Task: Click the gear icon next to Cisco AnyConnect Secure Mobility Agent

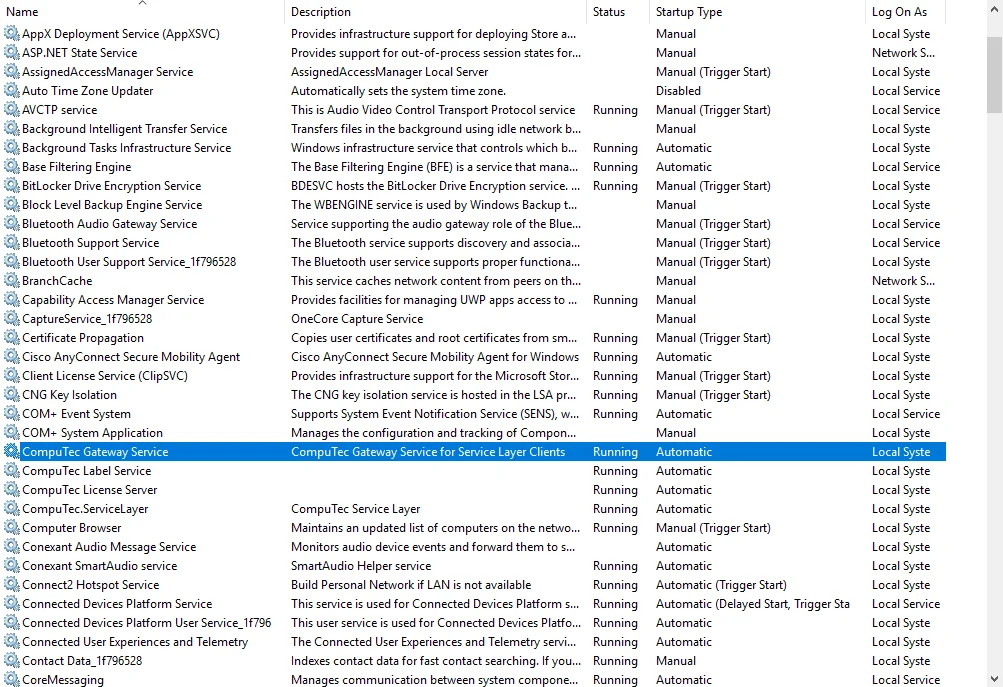Action: coord(12,357)
